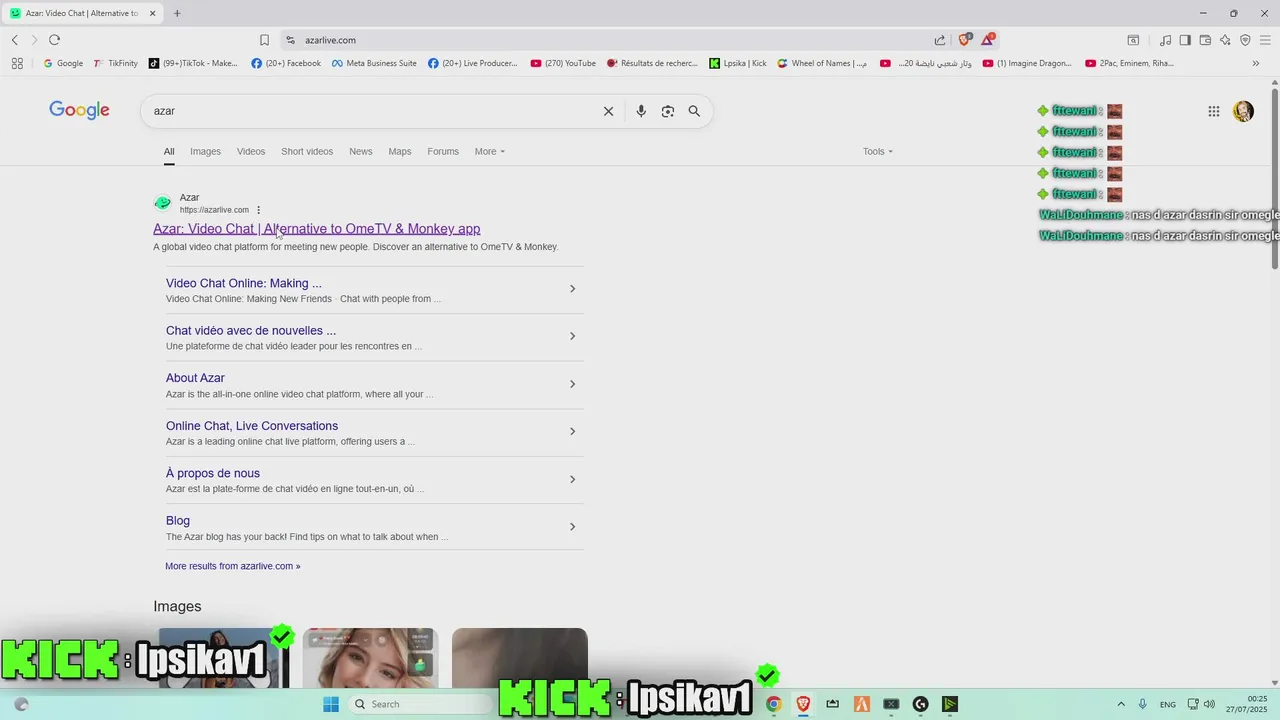1280x720 pixels.
Task: Go to Google homepage via logo
Action: (x=79, y=111)
